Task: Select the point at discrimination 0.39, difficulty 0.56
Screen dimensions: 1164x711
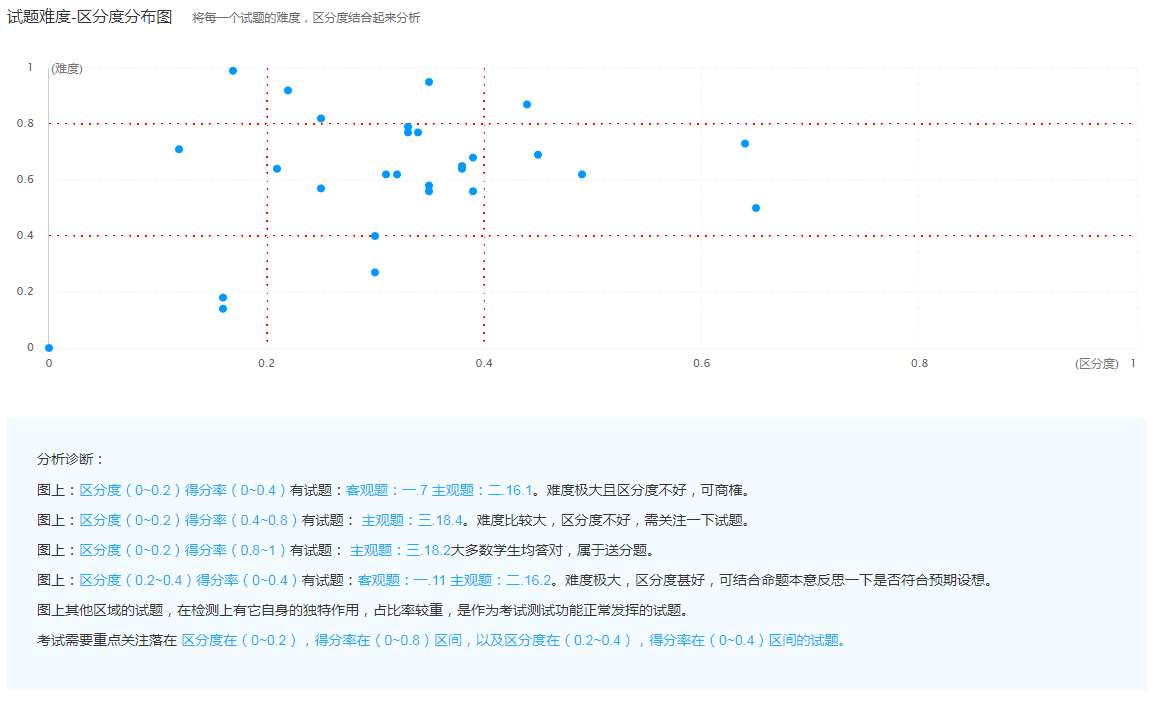Action: pyautogui.click(x=473, y=191)
